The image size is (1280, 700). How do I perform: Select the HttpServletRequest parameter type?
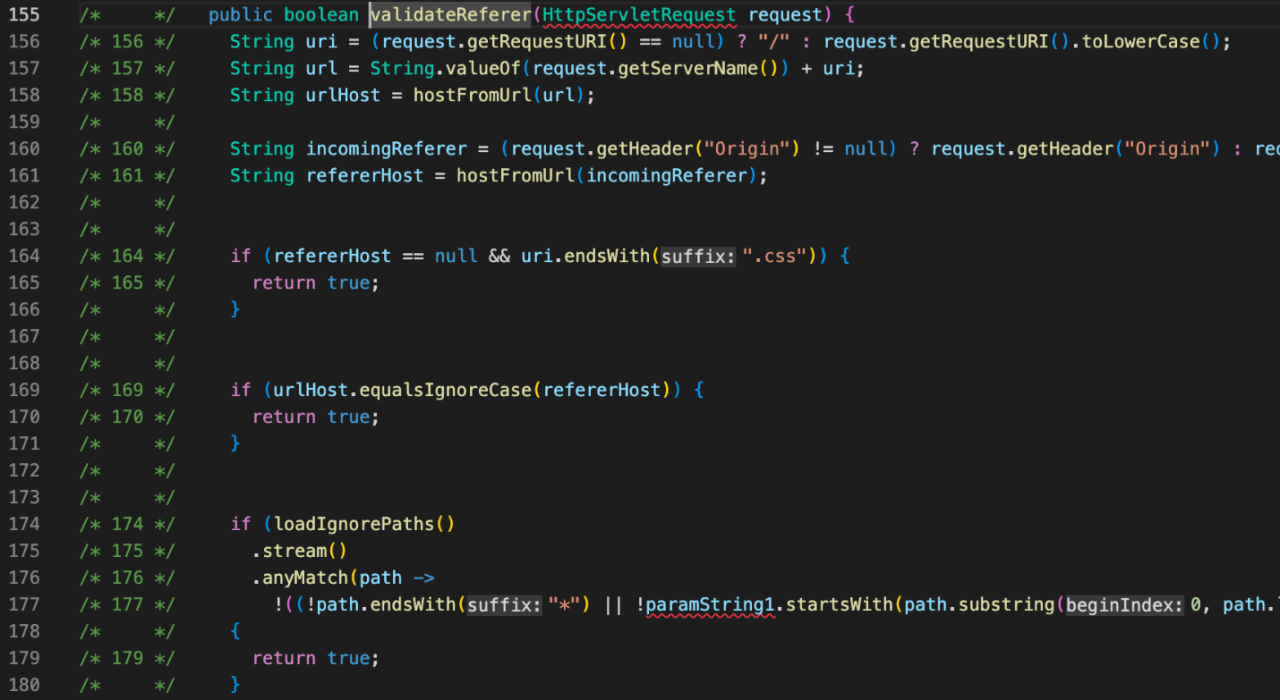[638, 16]
